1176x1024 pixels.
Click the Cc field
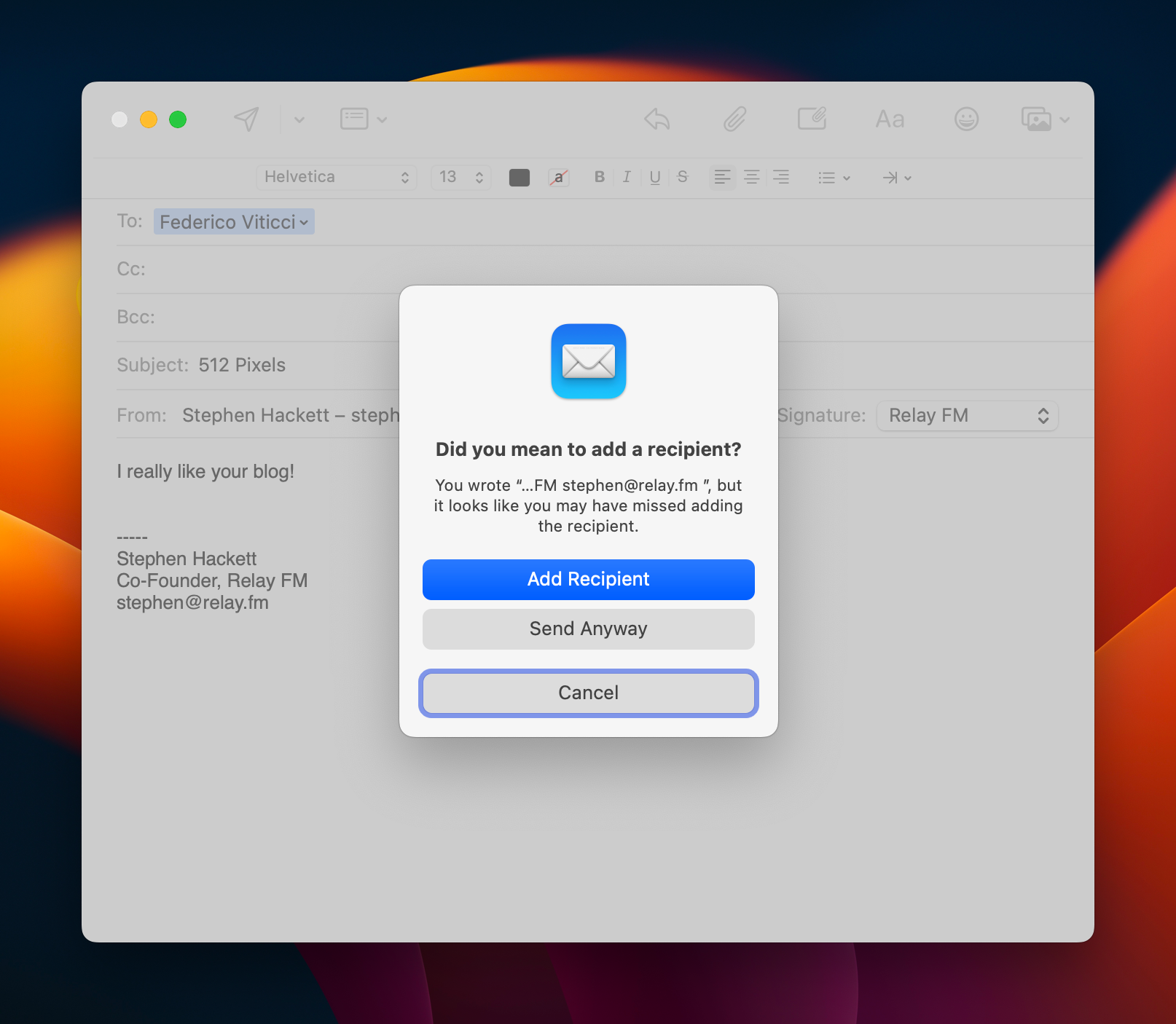[605, 269]
